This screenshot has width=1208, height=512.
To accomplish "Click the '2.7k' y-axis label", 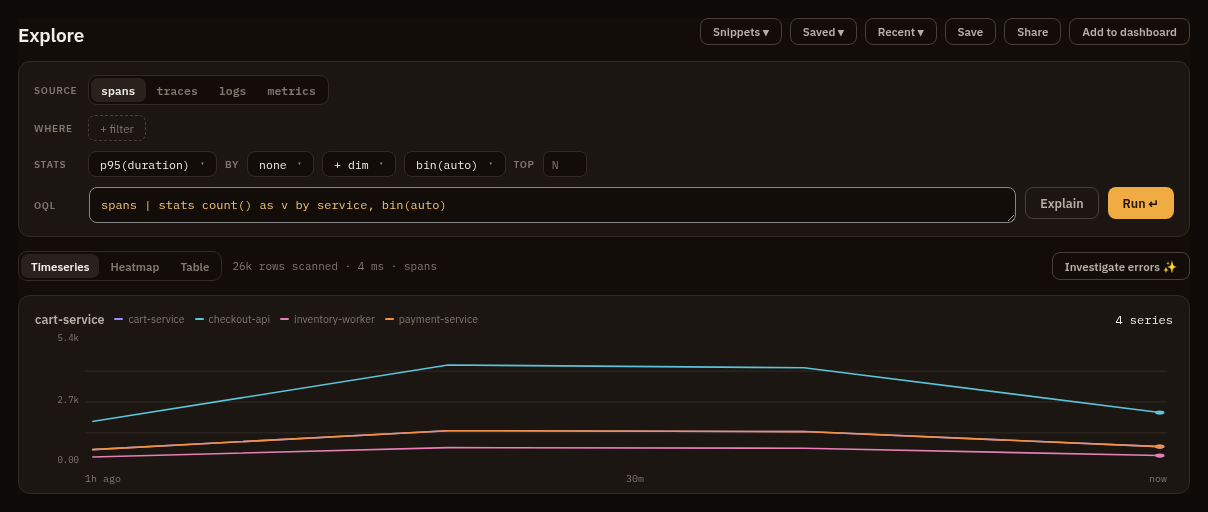I will tap(68, 400).
